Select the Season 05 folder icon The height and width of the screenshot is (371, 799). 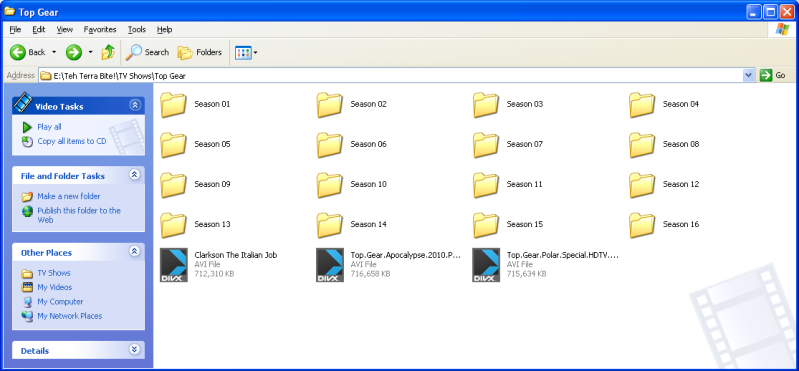[x=173, y=145]
